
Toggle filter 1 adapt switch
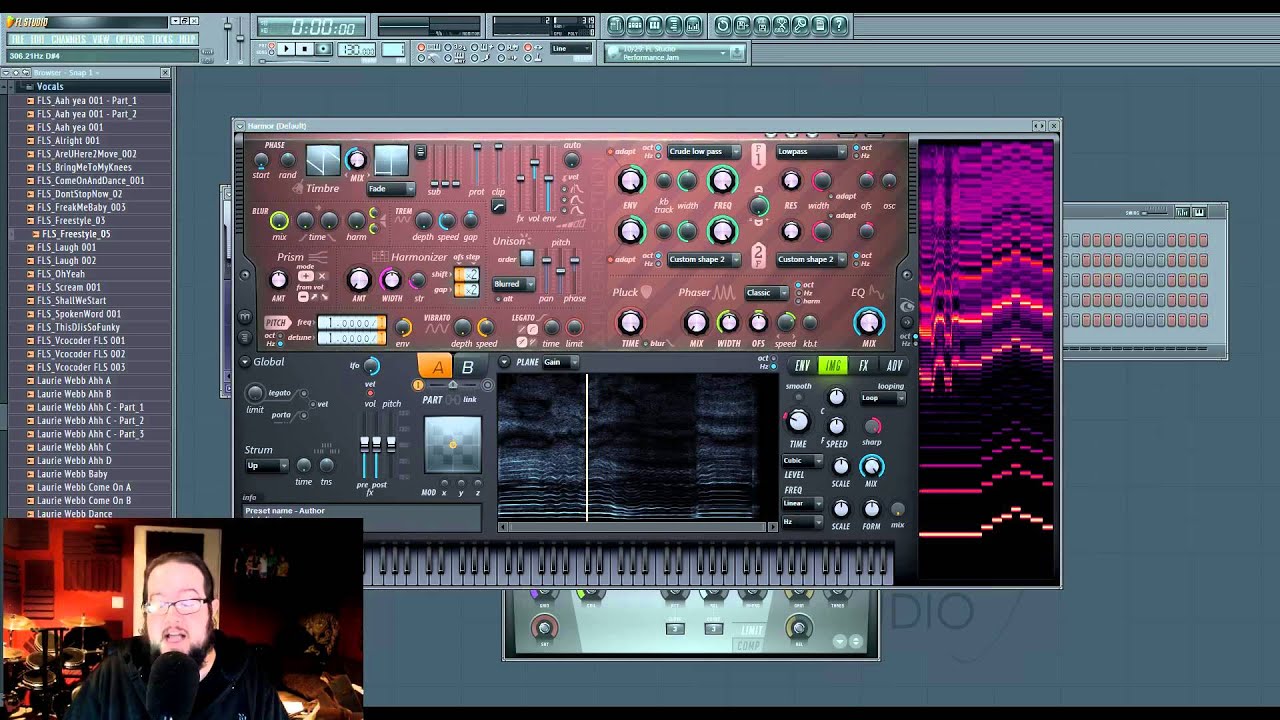coord(610,152)
